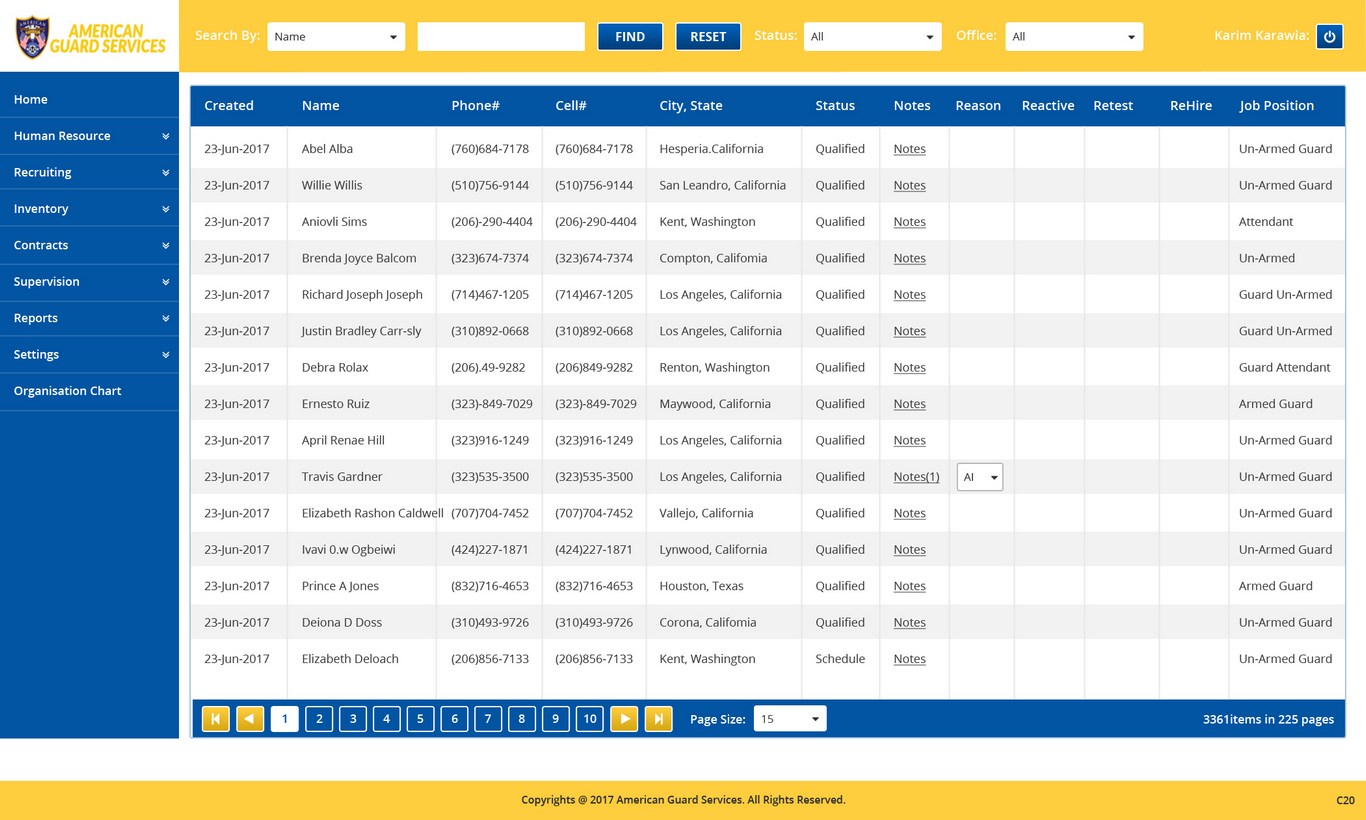Open the Status filter dropdown
Screen dimensions: 1366x820
click(873, 36)
